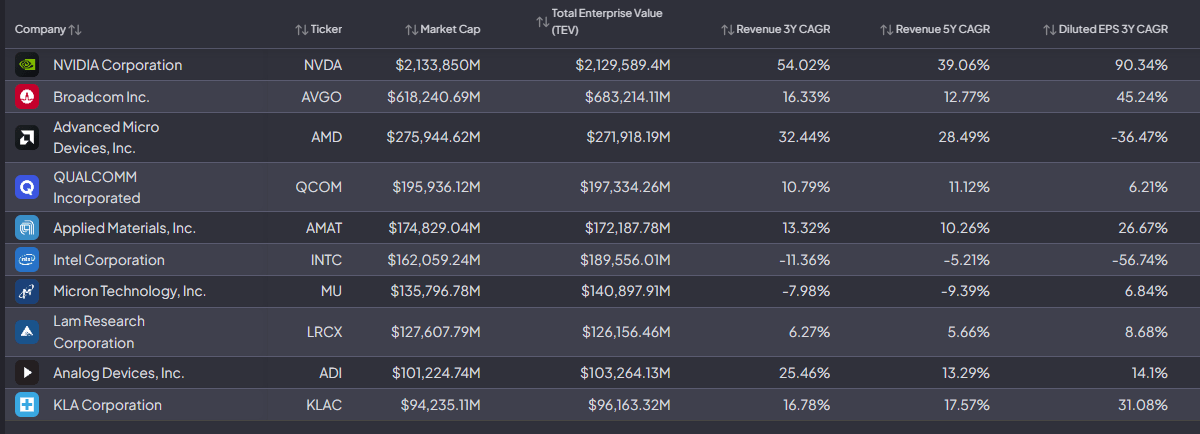The width and height of the screenshot is (1200, 434).
Task: Click the Micron Technology logo icon
Action: tap(27, 292)
